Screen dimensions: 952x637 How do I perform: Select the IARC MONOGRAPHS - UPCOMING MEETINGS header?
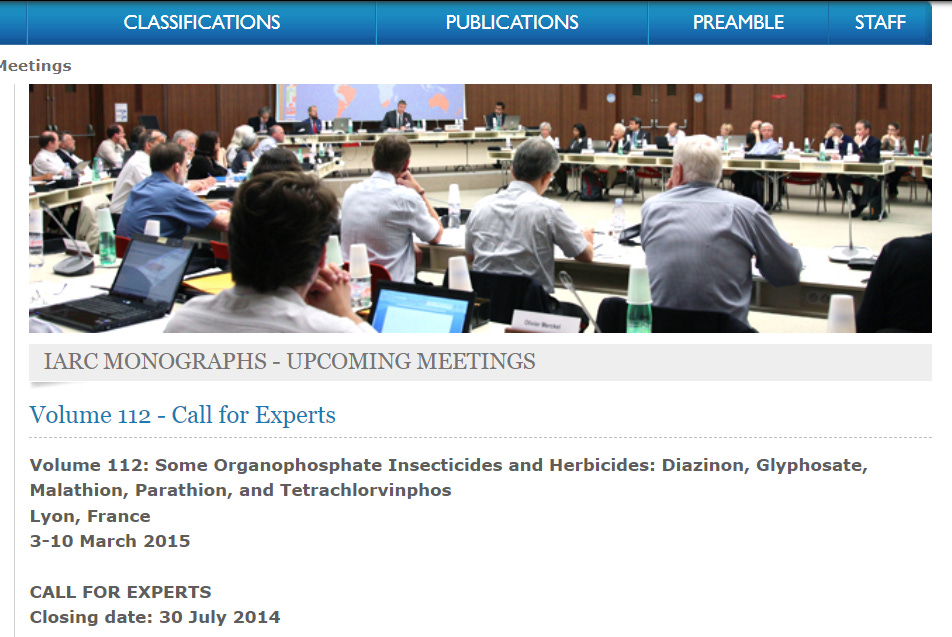[291, 361]
